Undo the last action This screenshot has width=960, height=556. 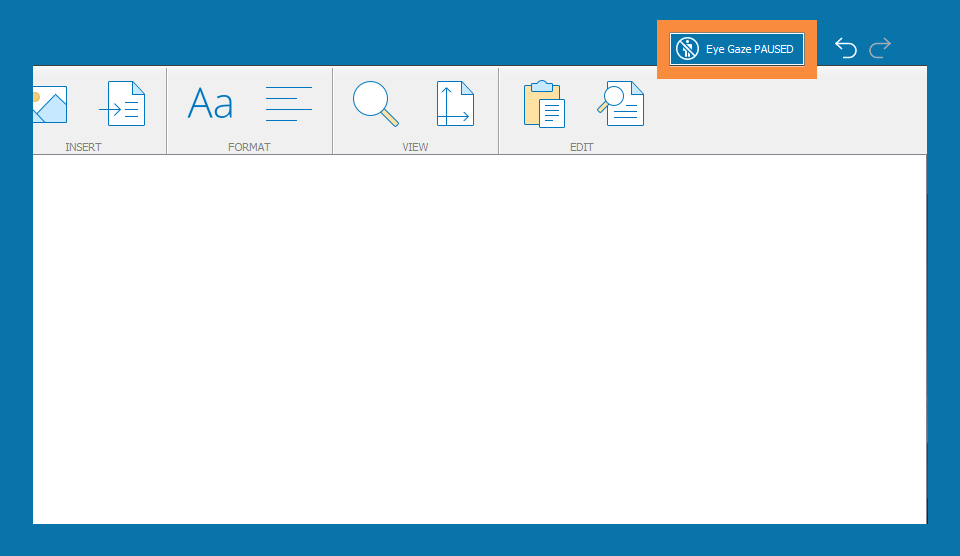(x=846, y=48)
